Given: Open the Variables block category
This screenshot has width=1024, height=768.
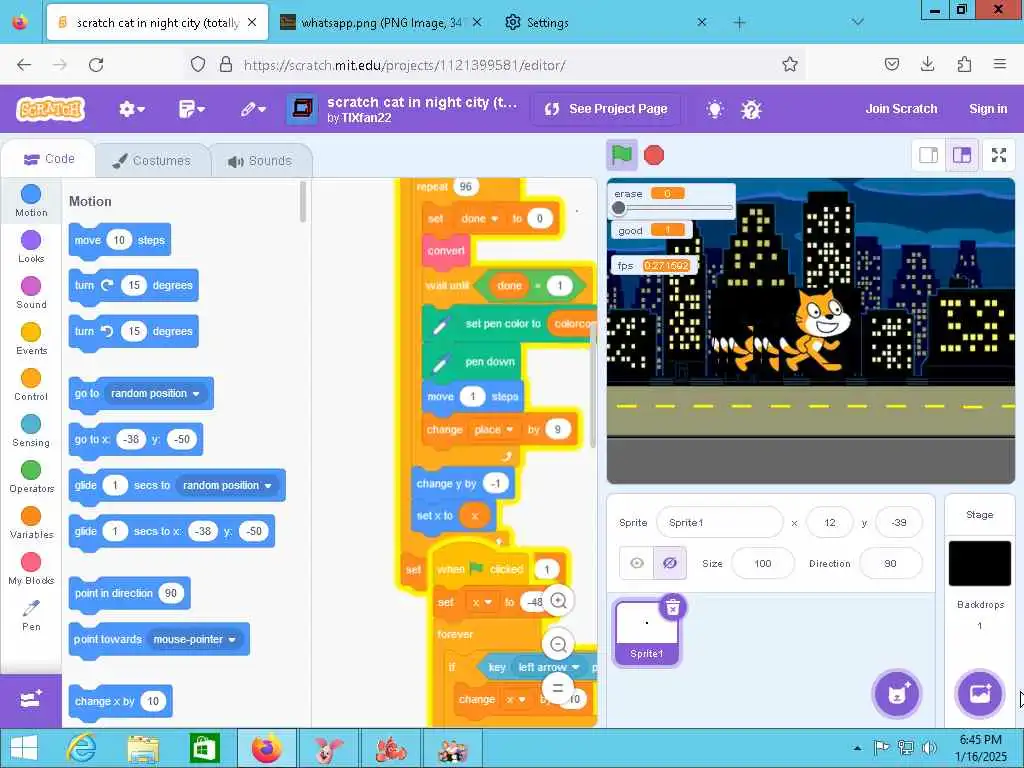Looking at the screenshot, I should click(x=31, y=522).
